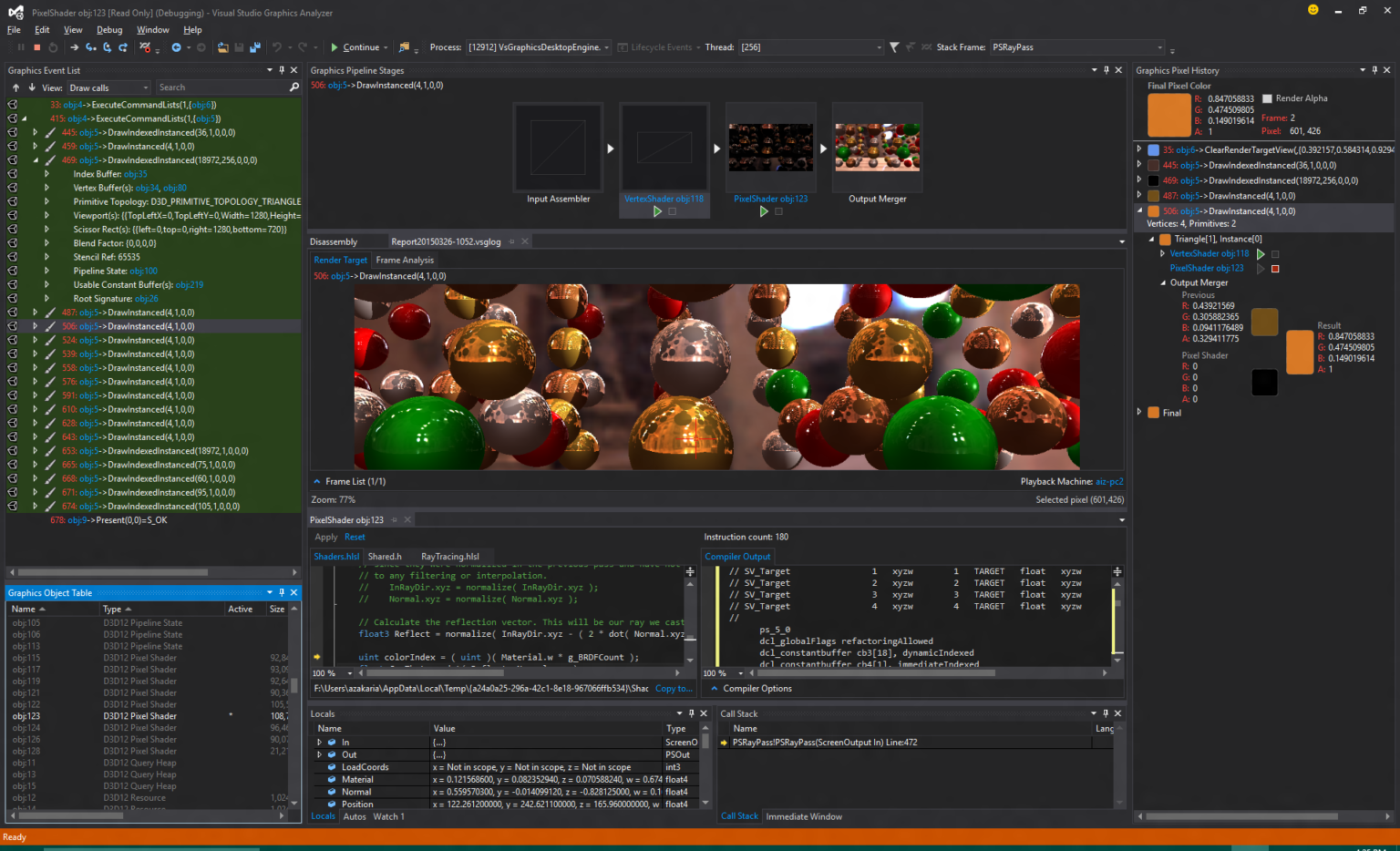Pin the Graphics Object Table panel
Image resolution: width=1400 pixels, height=851 pixels.
282,592
